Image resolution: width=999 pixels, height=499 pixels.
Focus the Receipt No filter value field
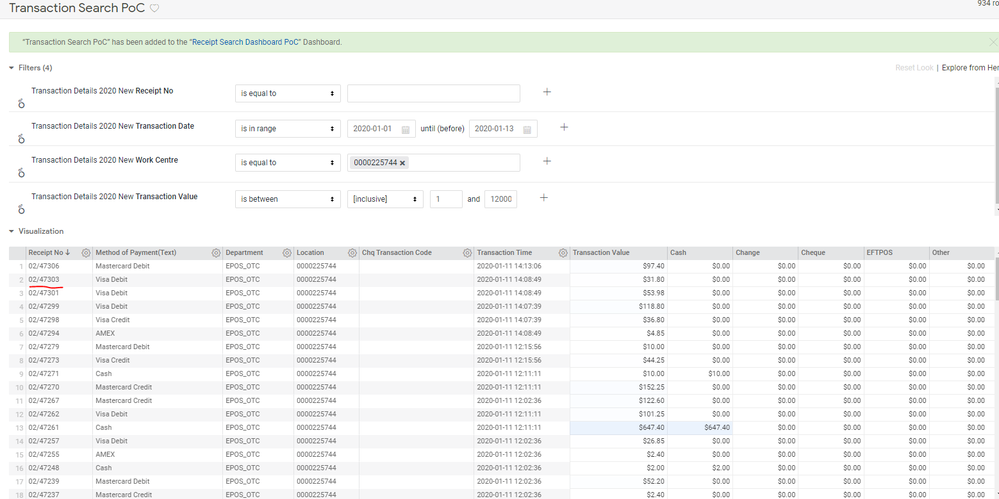[x=433, y=93]
